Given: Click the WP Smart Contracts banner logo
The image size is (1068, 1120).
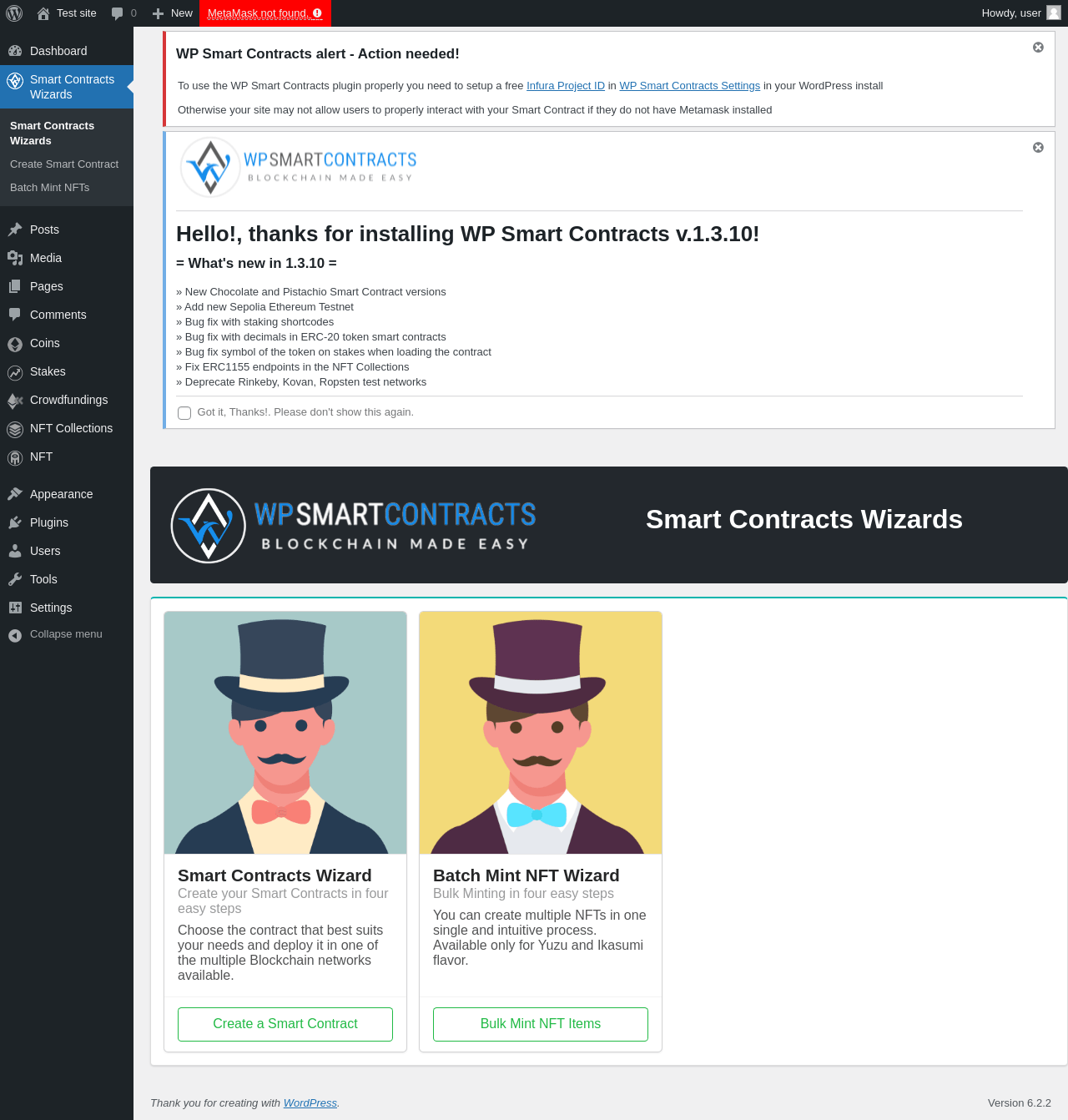Looking at the screenshot, I should (354, 526).
